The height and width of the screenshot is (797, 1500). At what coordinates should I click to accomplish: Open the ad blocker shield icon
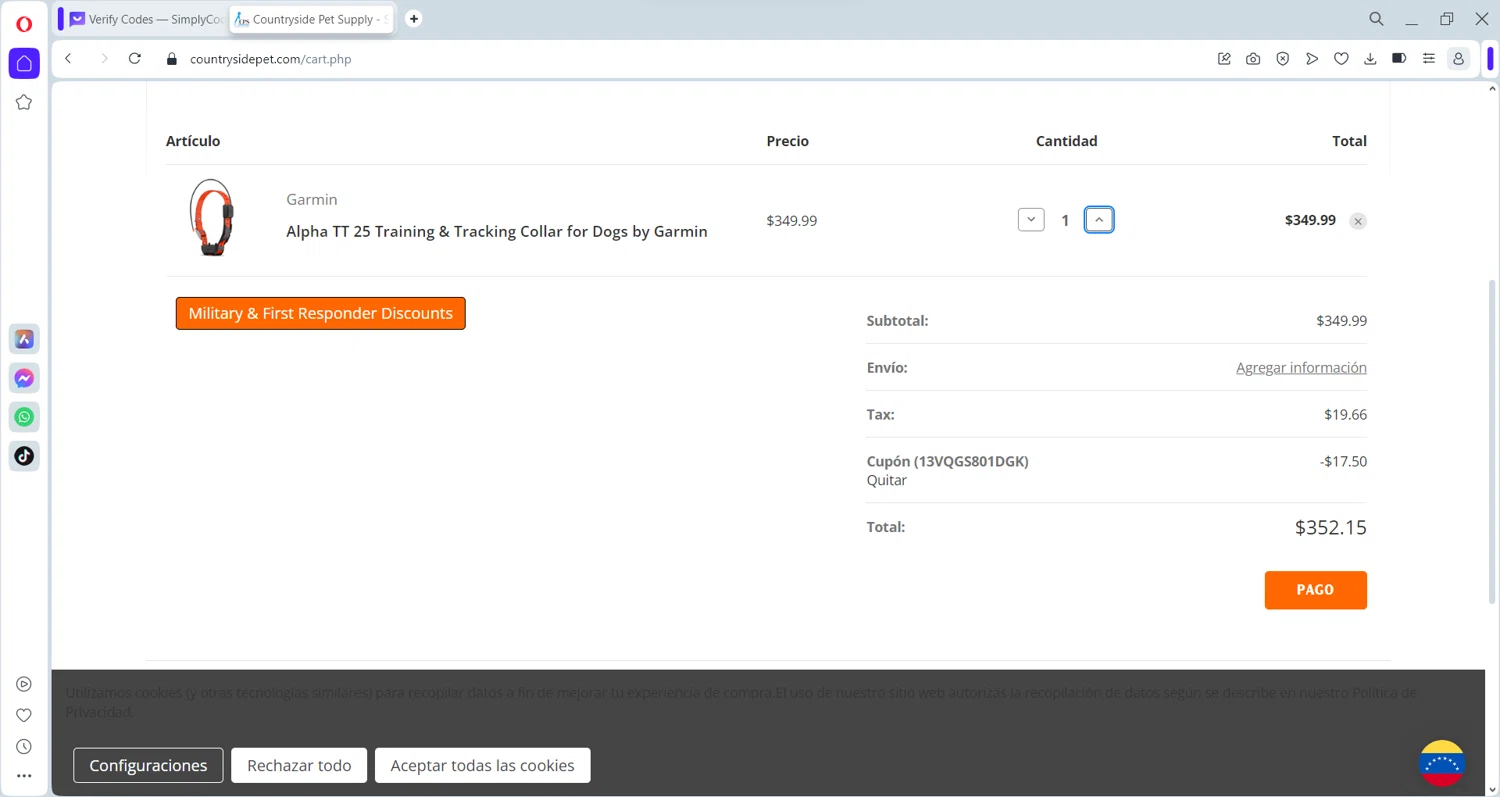pyautogui.click(x=1283, y=59)
